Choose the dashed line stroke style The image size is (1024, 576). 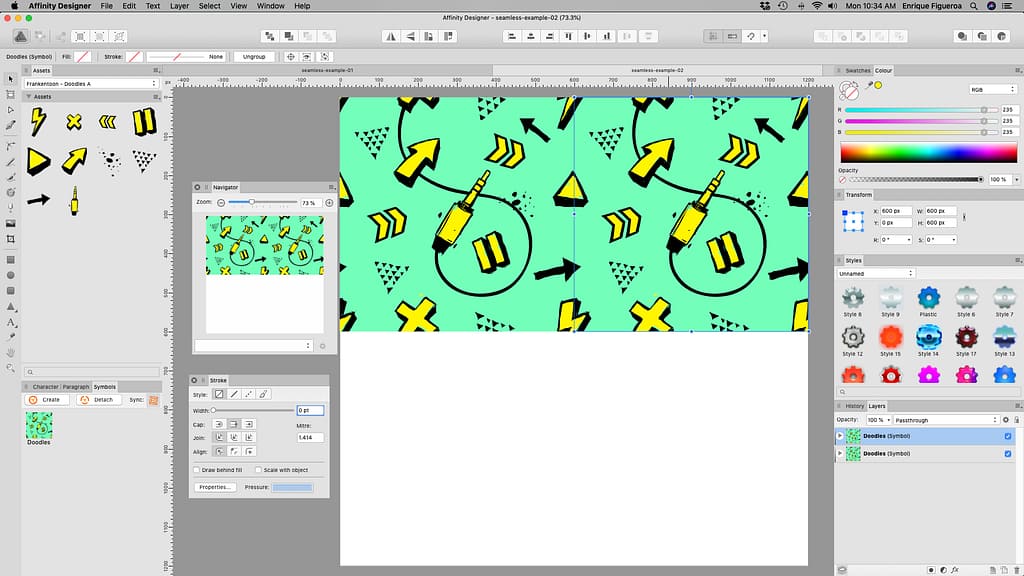click(247, 394)
